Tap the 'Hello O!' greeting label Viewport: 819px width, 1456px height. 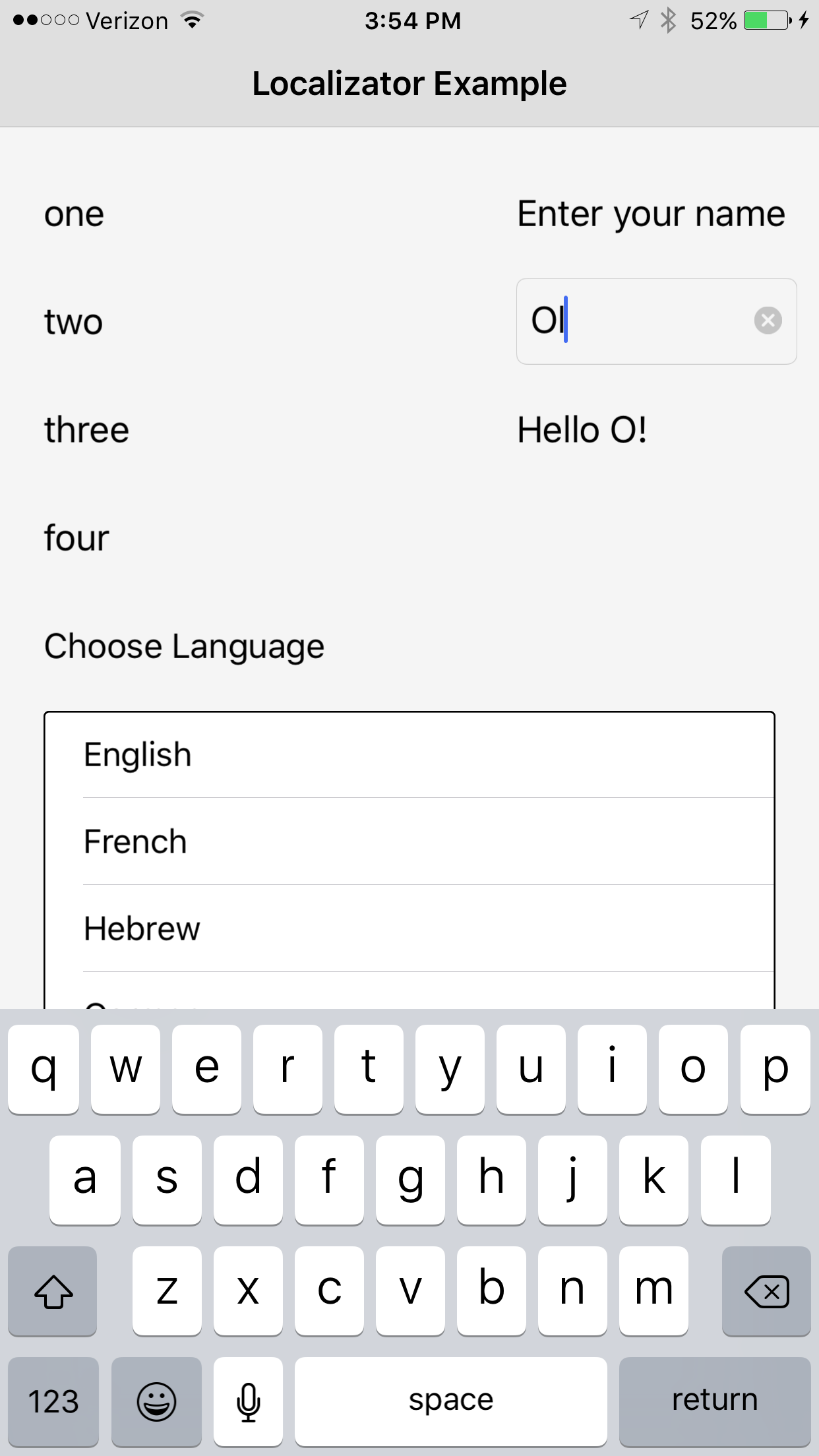coord(582,430)
